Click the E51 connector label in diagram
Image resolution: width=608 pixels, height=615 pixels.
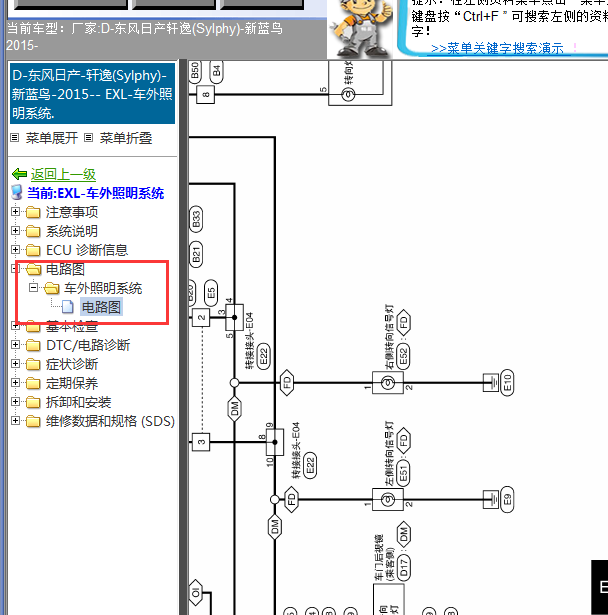coord(403,473)
